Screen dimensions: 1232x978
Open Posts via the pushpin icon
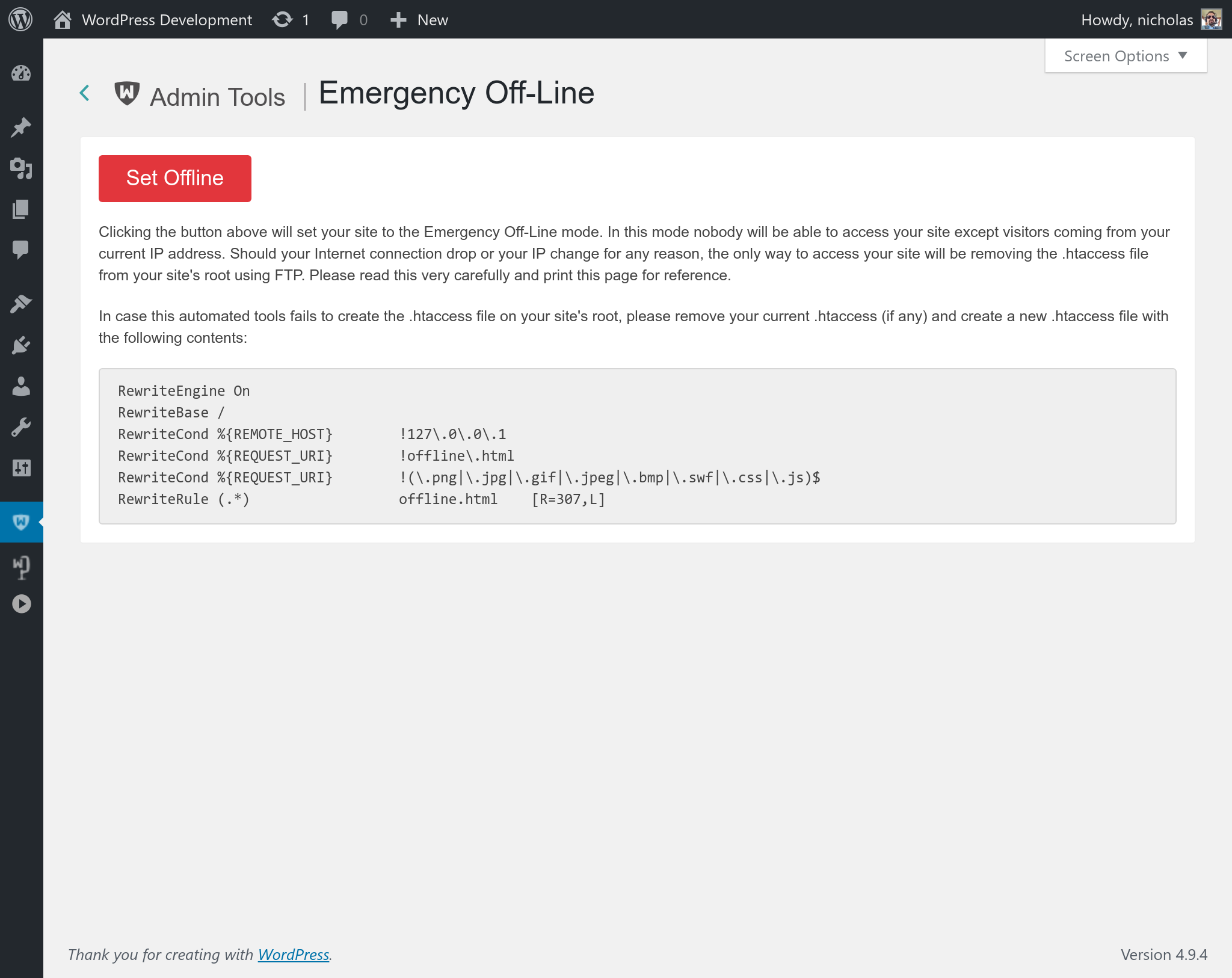pyautogui.click(x=21, y=127)
